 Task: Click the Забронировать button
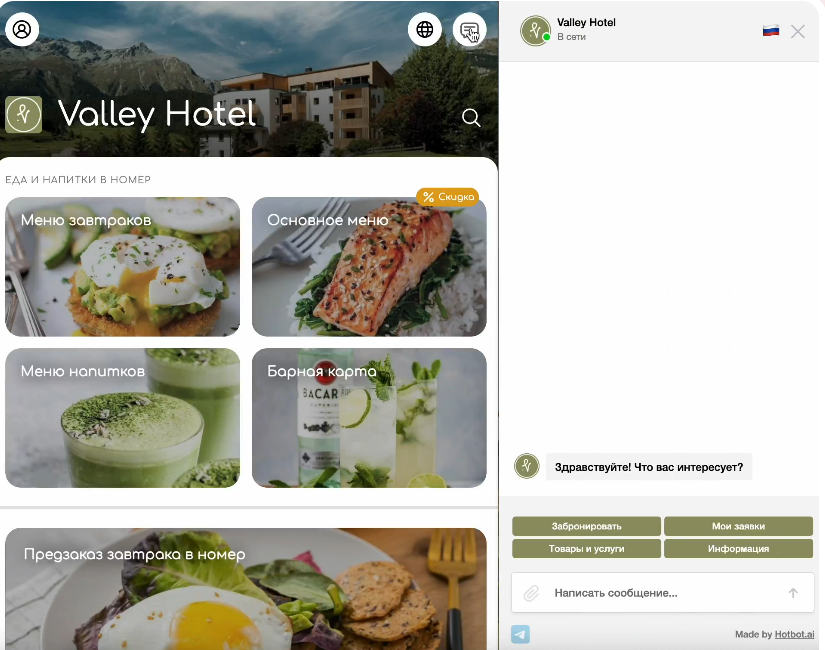pos(586,526)
